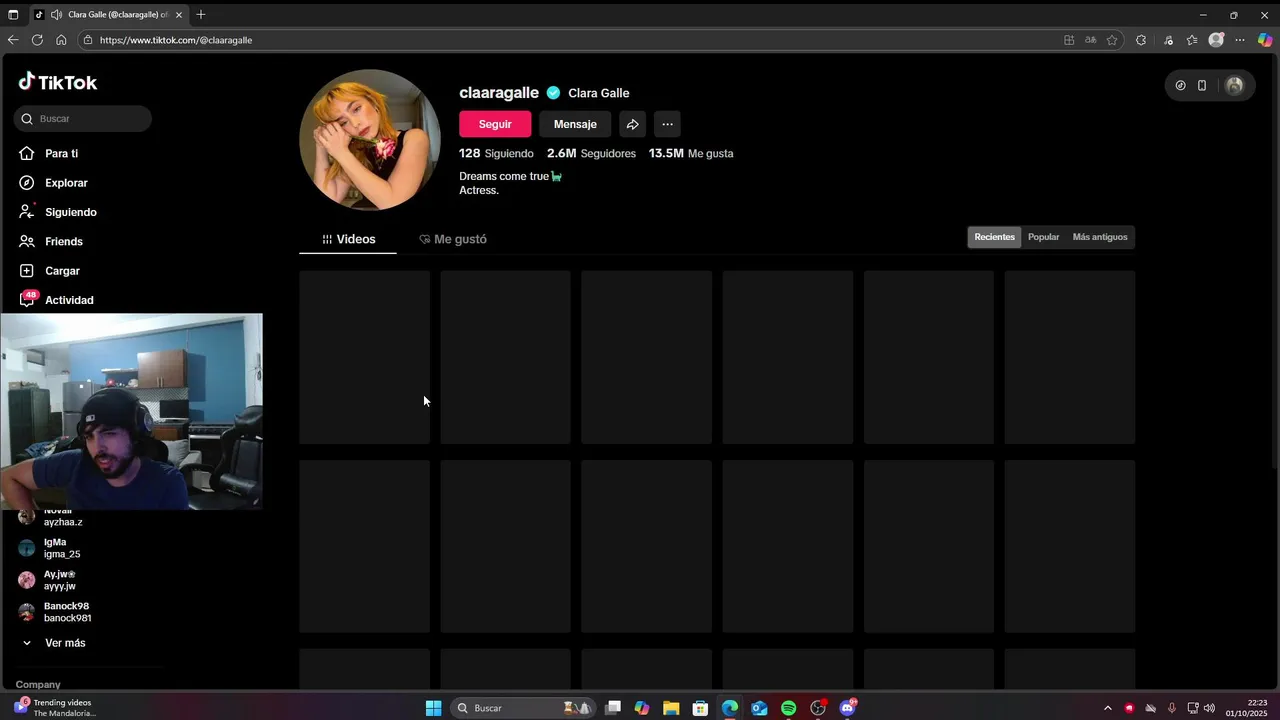Click the volume icon in system tray
The image size is (1280, 720).
1209,708
